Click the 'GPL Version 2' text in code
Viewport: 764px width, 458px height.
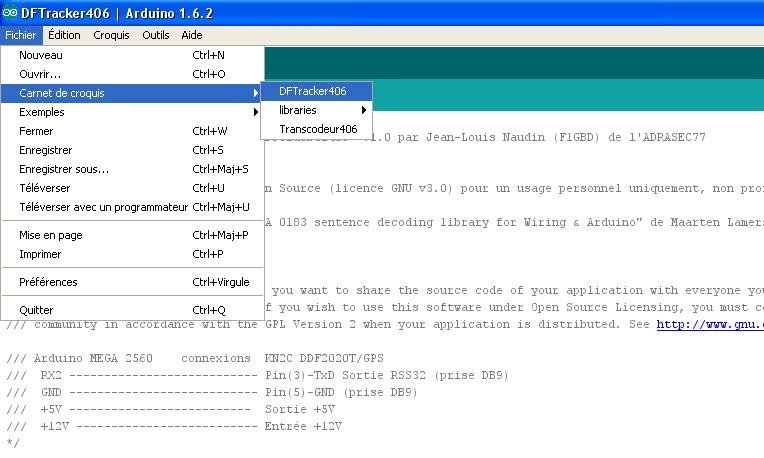(310, 324)
